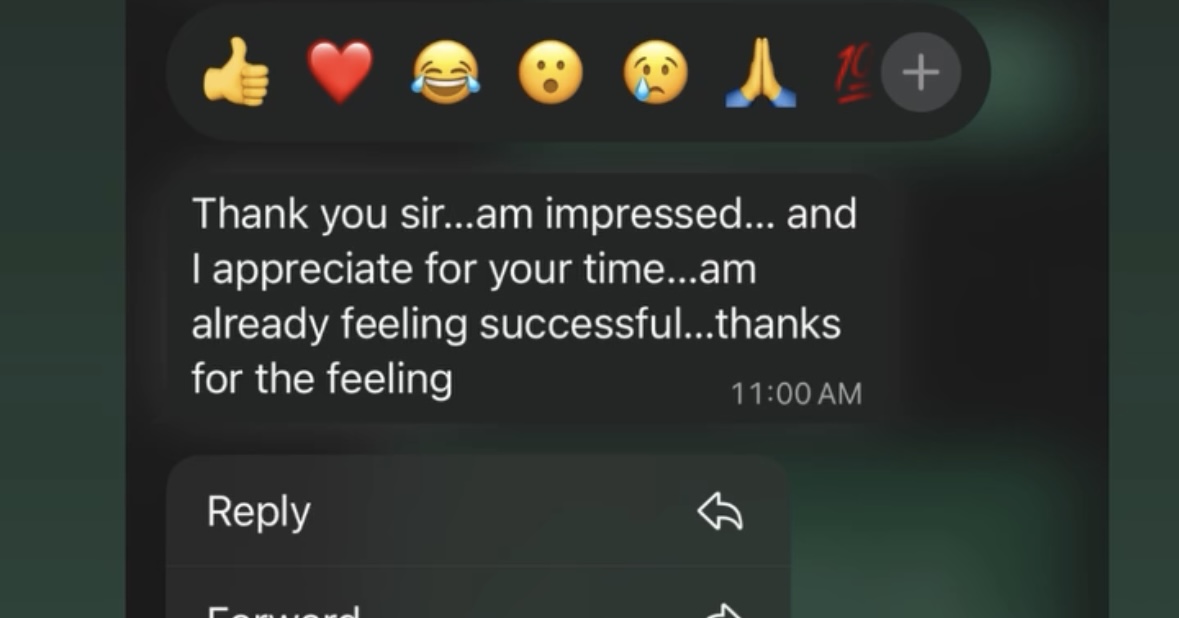
Task: Click the word 'successful' in the message
Action: 578,324
